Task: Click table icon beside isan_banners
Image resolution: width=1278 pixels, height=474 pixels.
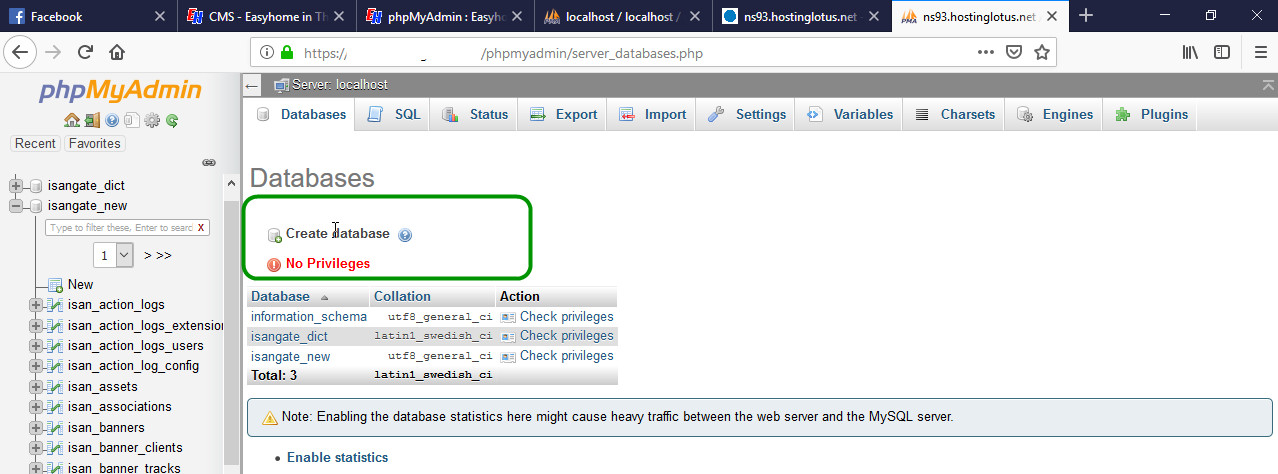Action: coord(56,428)
